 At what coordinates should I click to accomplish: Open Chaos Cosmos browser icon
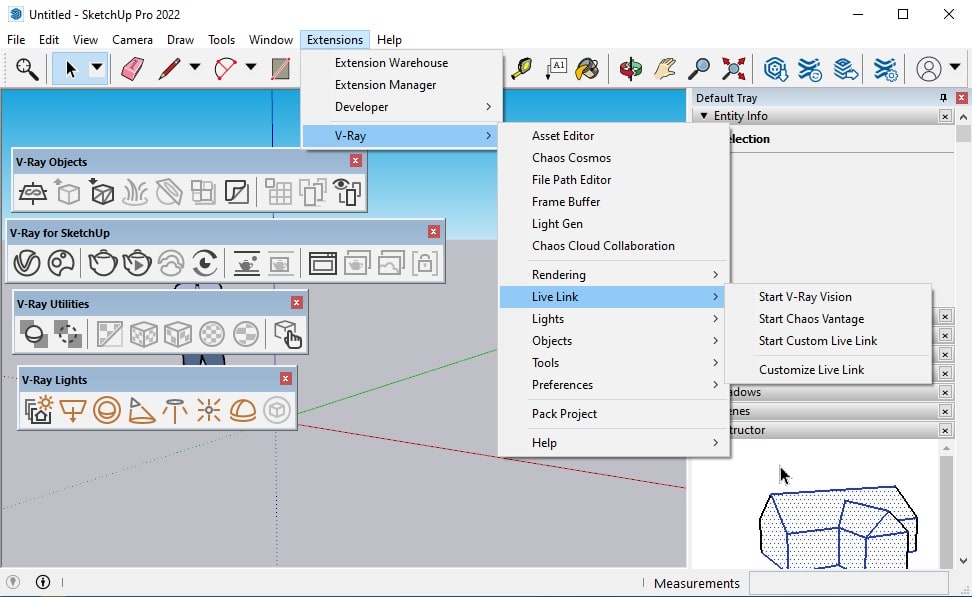click(x=61, y=263)
